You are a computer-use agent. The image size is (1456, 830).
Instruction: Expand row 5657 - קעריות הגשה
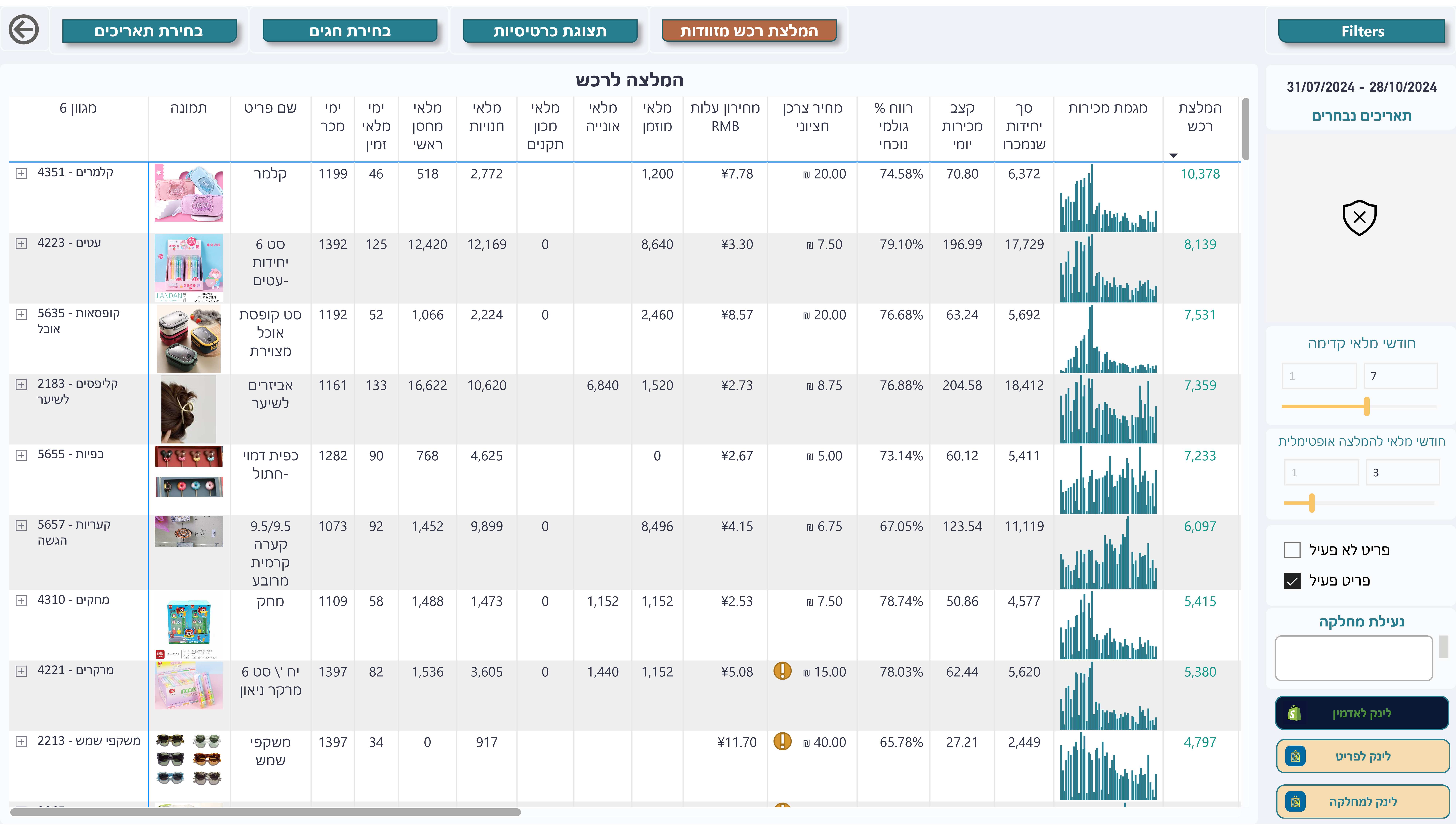21,526
